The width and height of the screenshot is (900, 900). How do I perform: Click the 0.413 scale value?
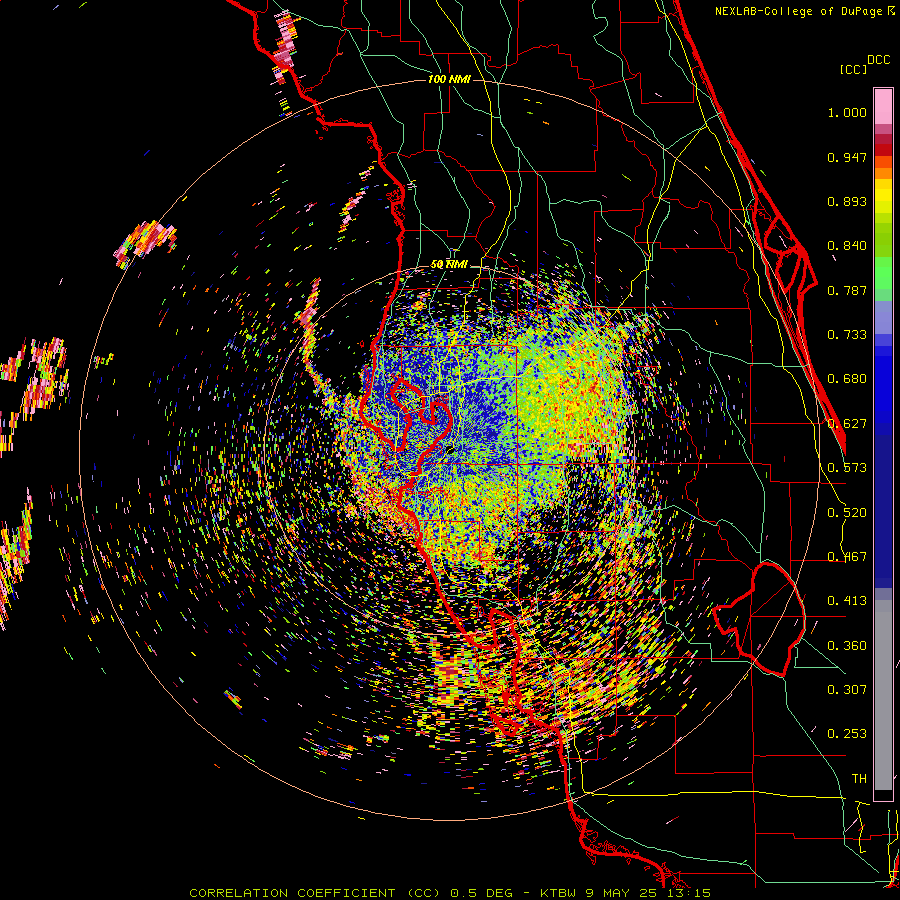click(x=847, y=601)
